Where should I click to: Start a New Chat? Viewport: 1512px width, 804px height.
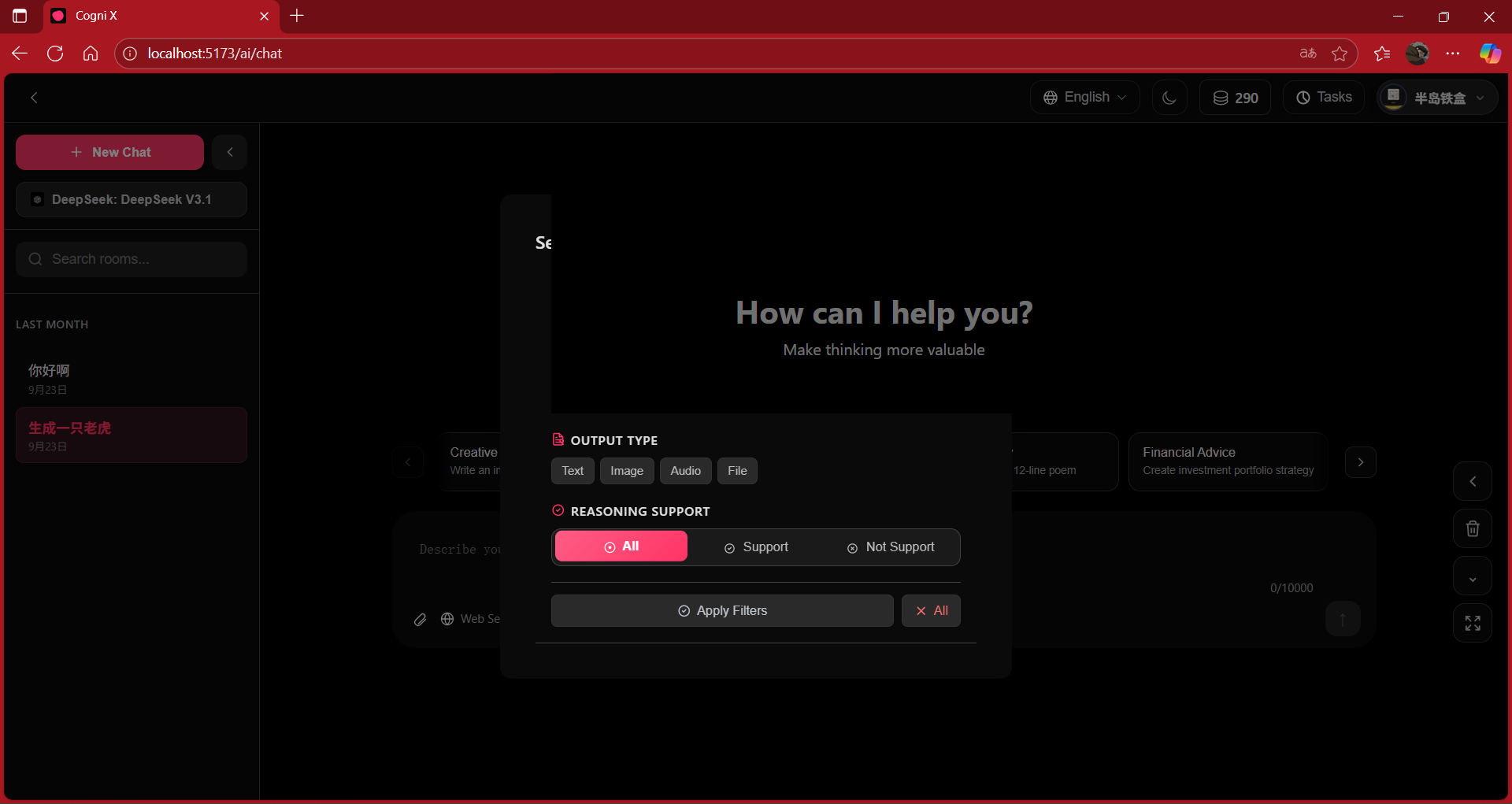109,153
